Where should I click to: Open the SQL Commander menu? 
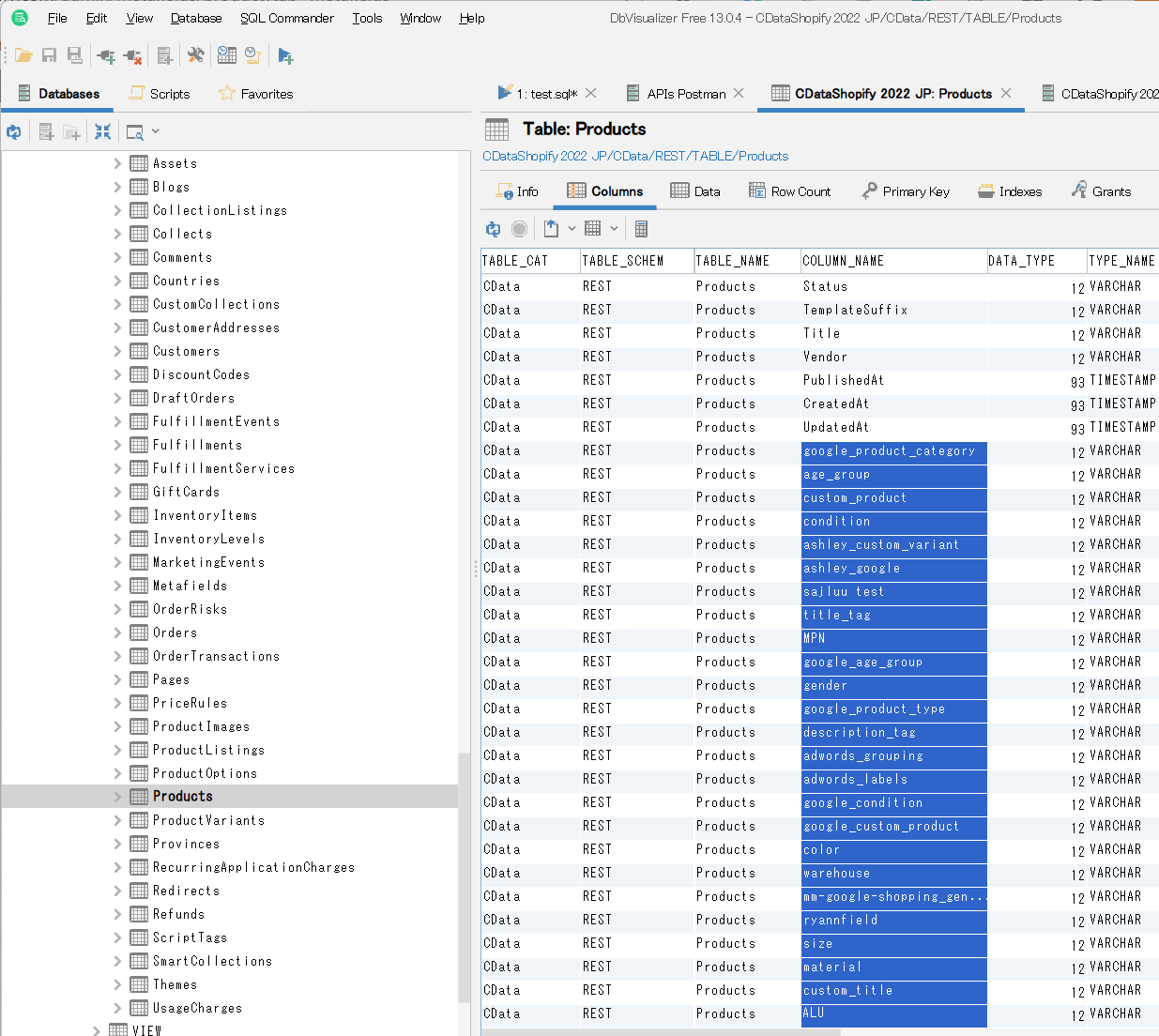point(286,18)
